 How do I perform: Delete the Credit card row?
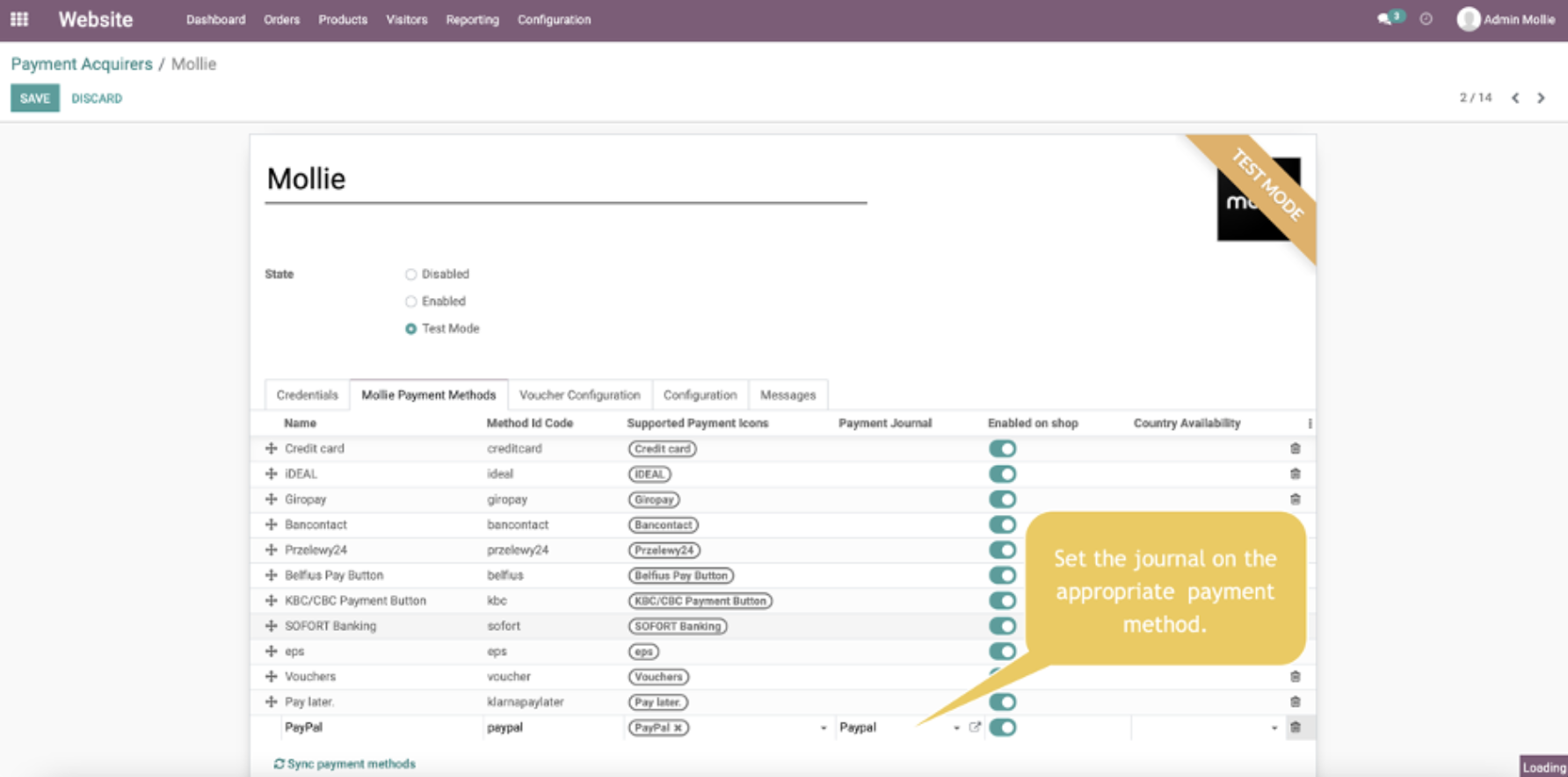click(x=1295, y=448)
